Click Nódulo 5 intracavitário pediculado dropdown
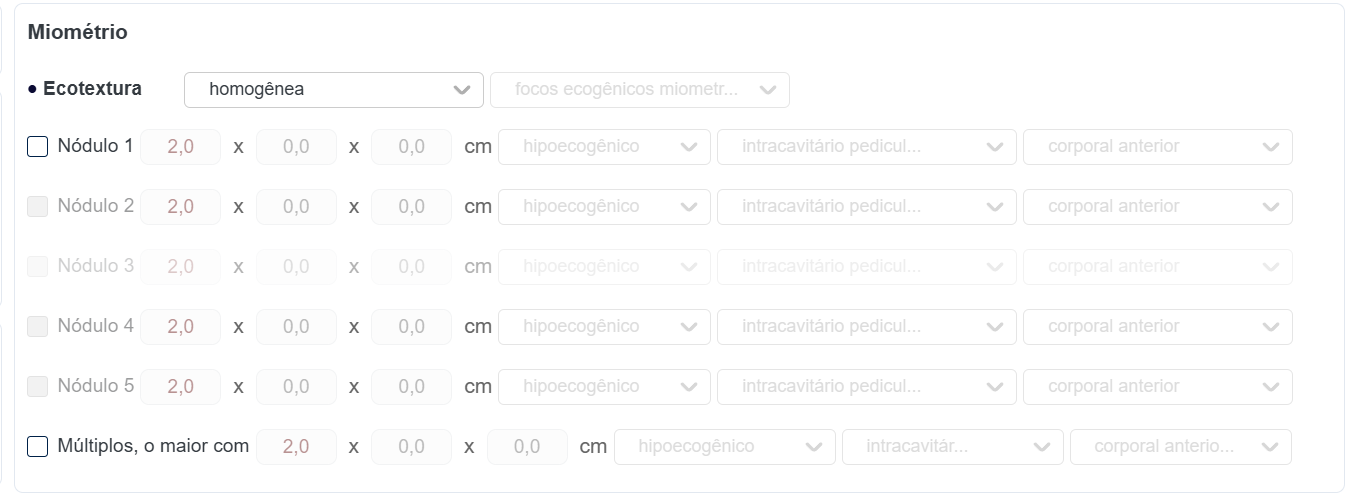Screen dimensions: 1346x498 coord(865,387)
